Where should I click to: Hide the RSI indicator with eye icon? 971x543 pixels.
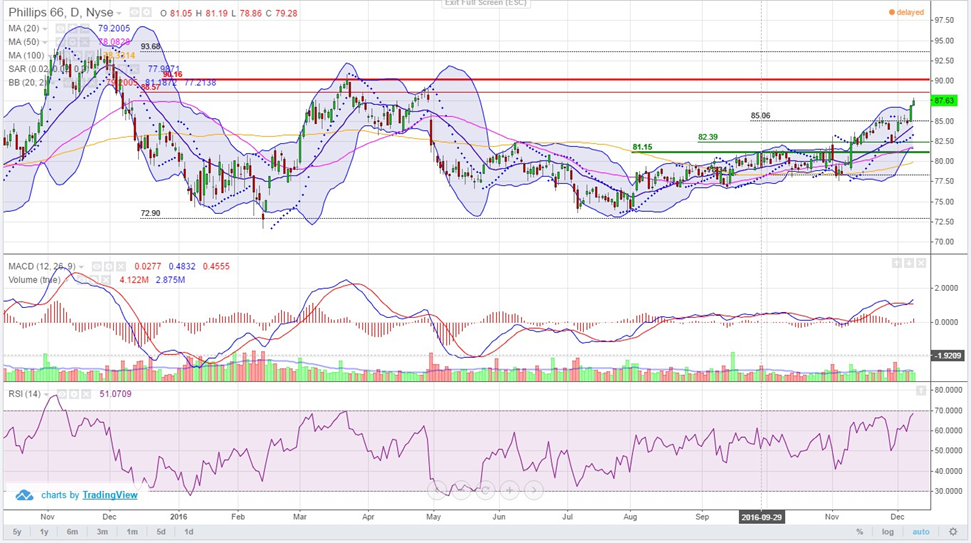click(62, 394)
